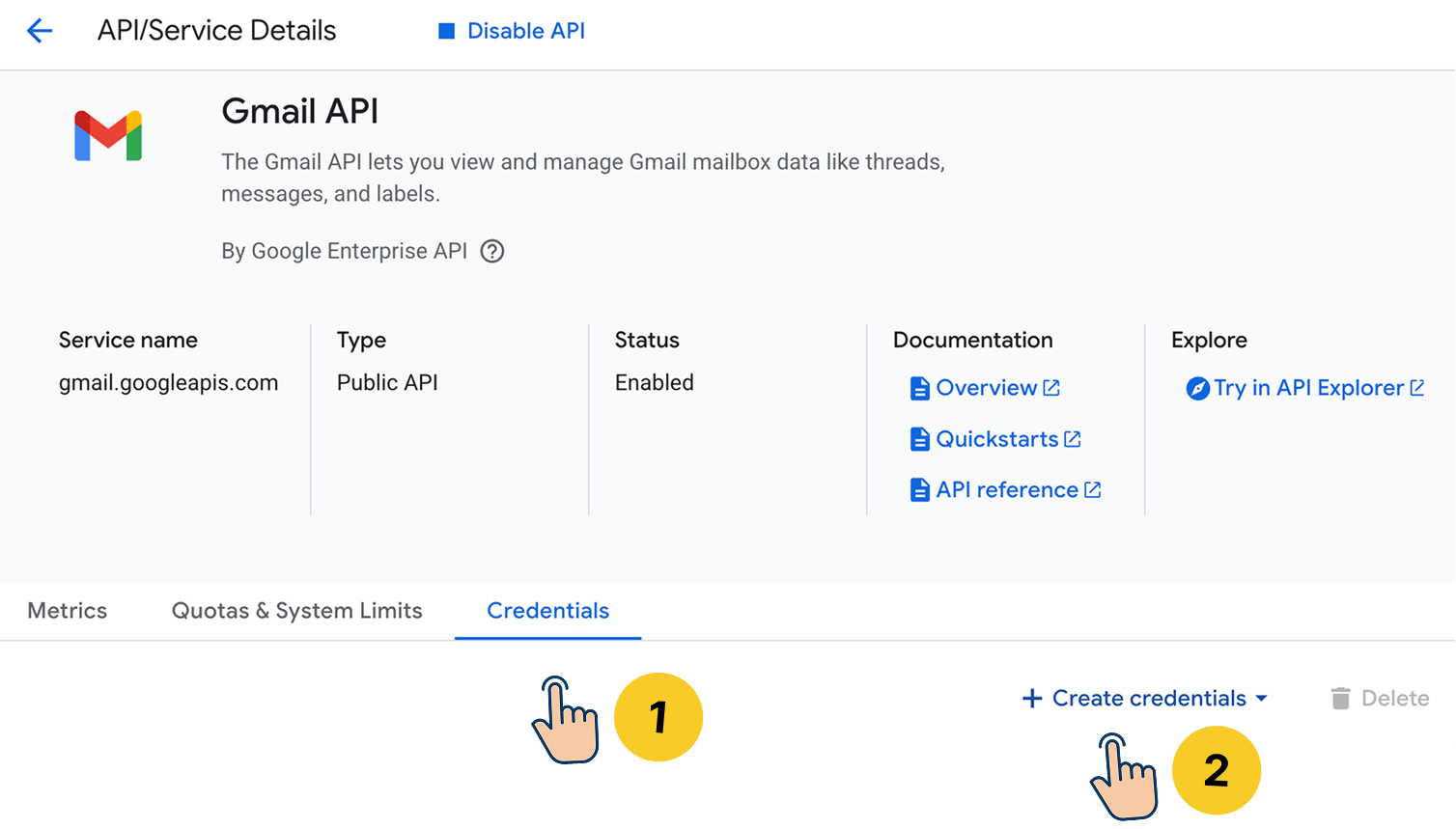This screenshot has width=1456, height=829.
Task: Click the By Google Enterprise API text
Action: (344, 251)
